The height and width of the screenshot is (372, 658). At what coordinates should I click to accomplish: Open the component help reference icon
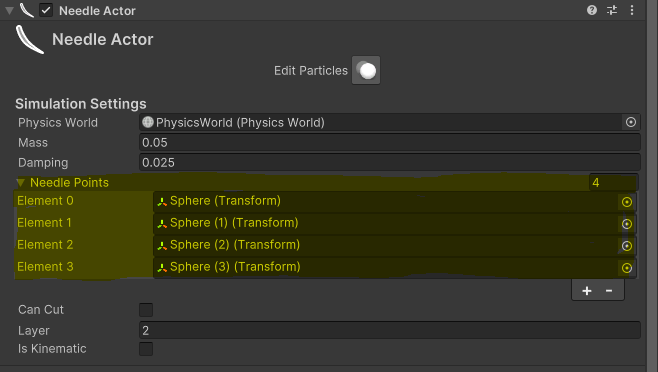coord(592,10)
